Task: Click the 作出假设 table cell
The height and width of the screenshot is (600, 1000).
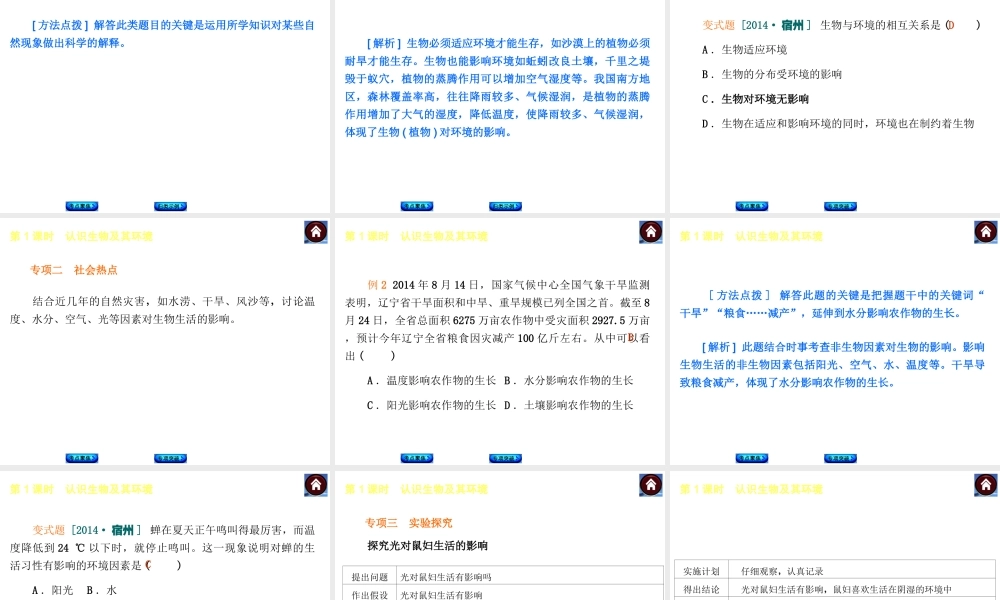Action: pos(370,594)
